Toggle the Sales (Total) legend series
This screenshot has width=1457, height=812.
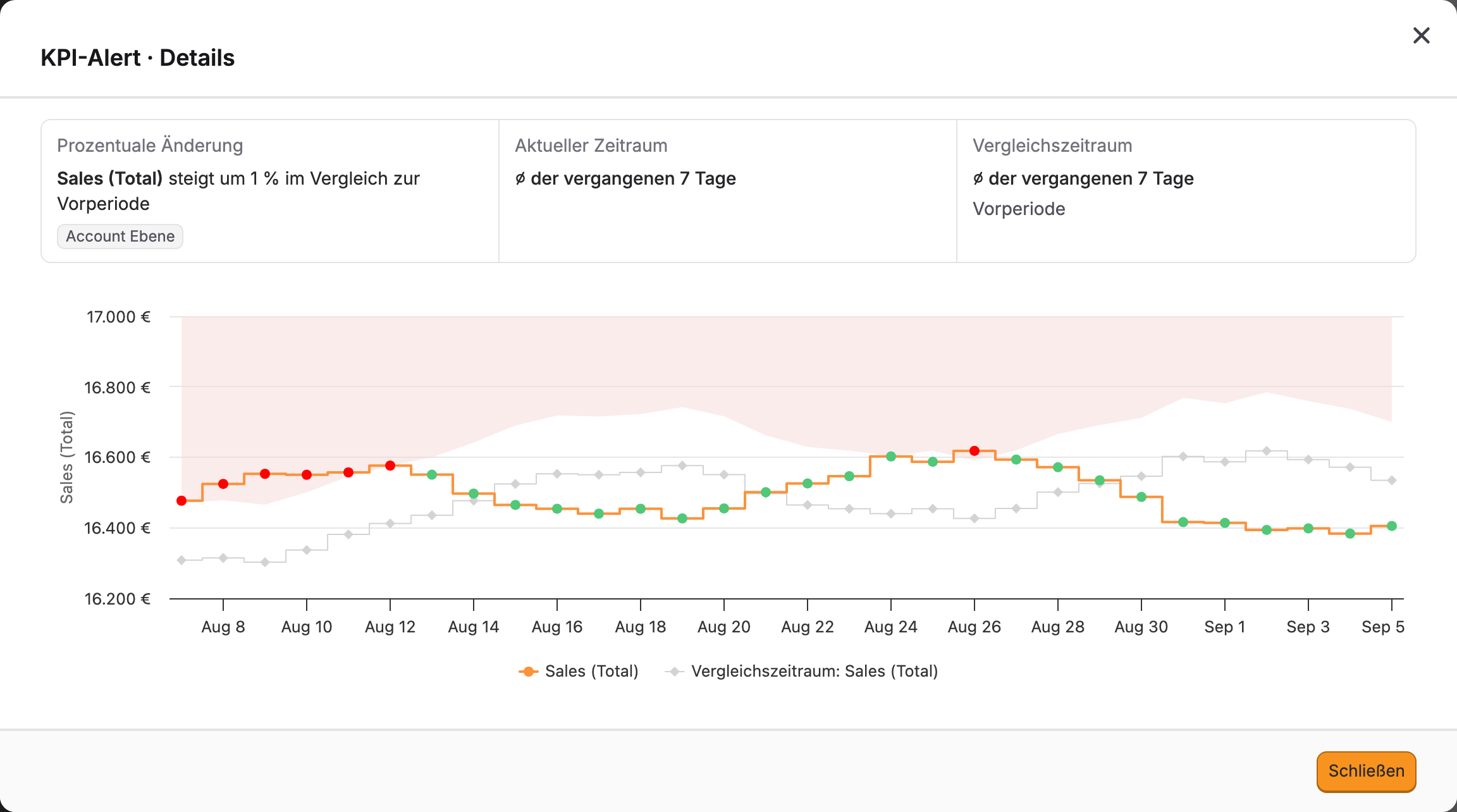tap(579, 671)
